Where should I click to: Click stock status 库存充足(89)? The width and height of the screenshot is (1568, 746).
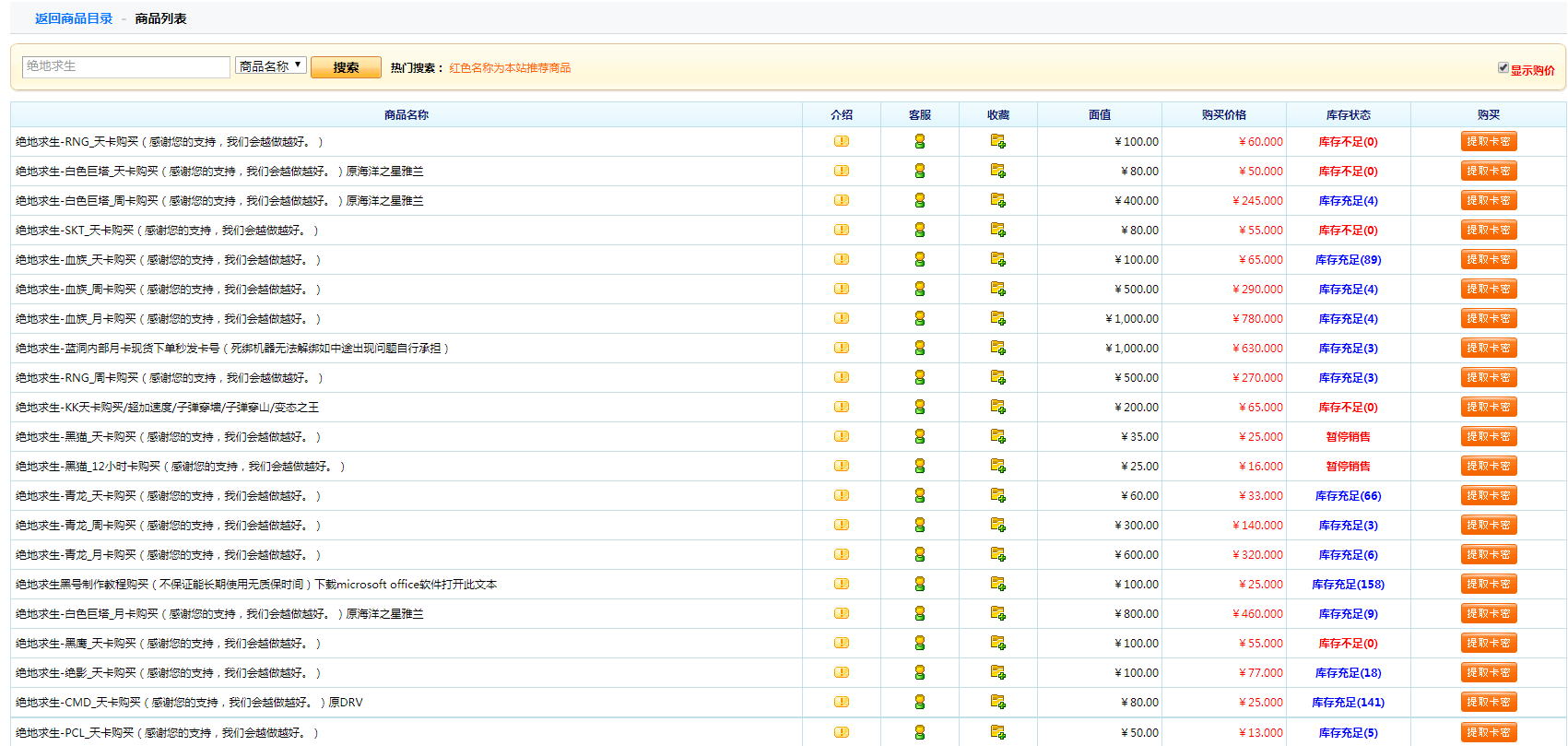[x=1349, y=259]
